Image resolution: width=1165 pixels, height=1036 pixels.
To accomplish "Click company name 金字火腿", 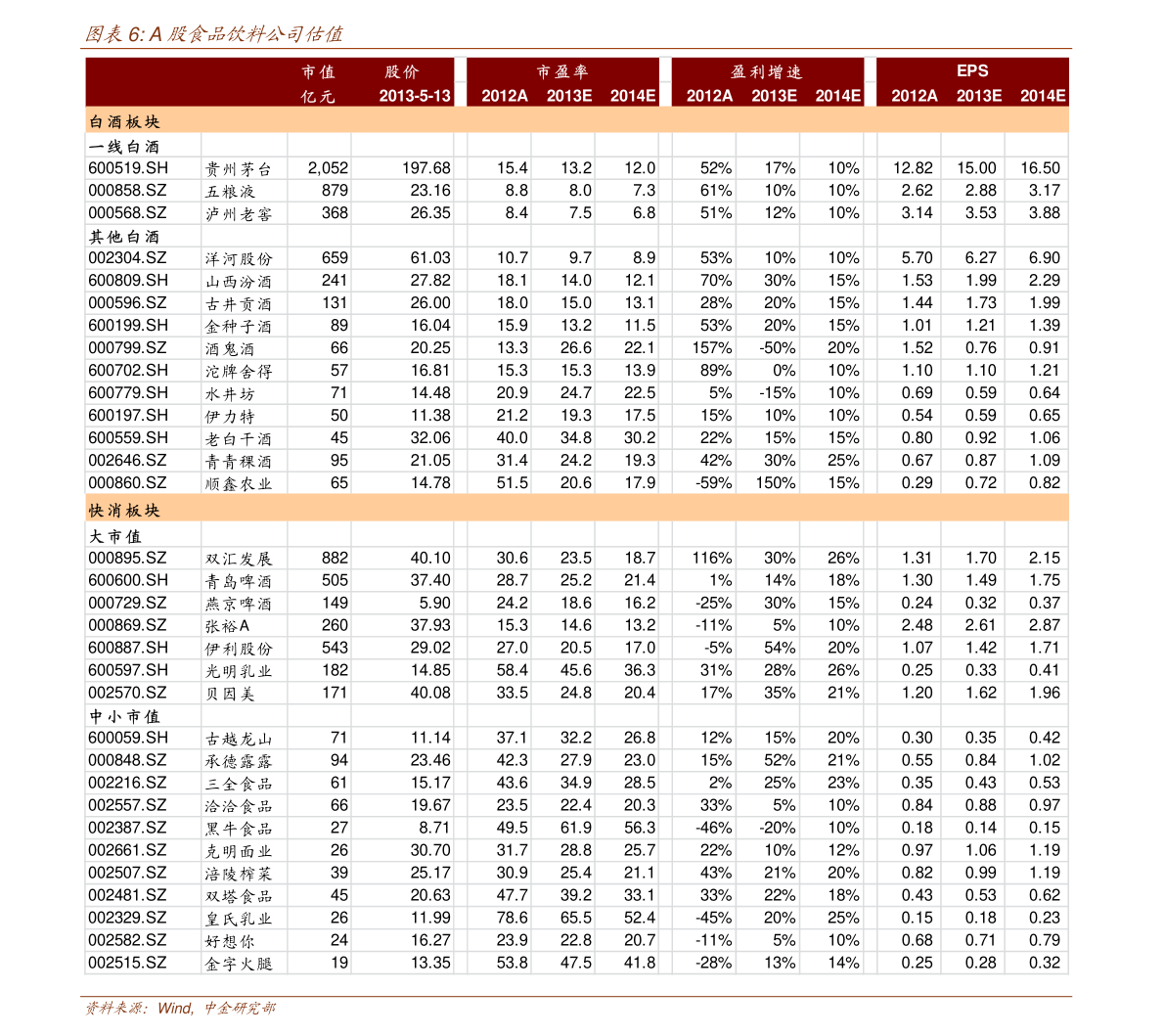I will point(239,964).
